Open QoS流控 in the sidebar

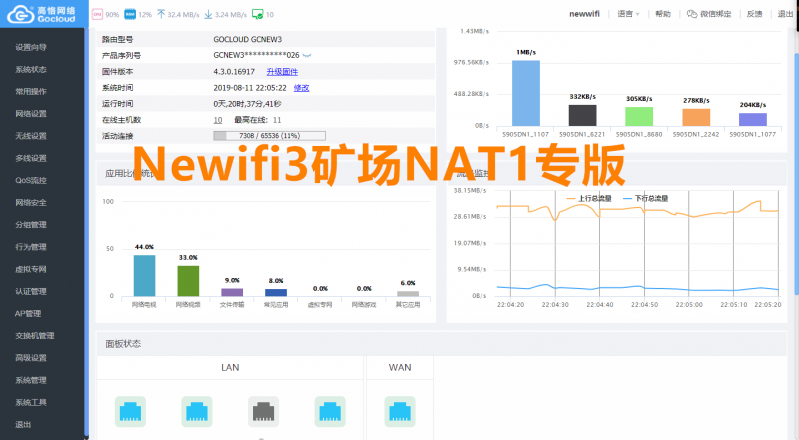31,180
